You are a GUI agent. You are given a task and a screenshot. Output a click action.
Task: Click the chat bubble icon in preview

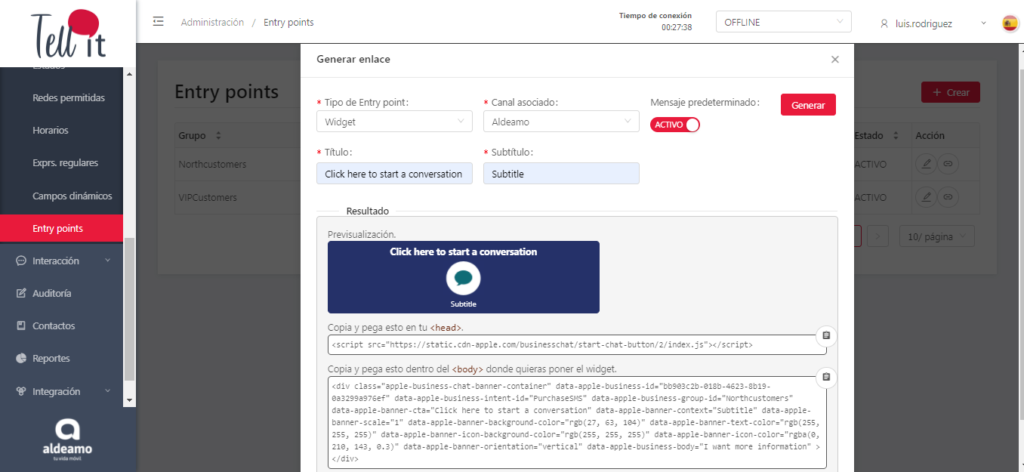(x=463, y=278)
